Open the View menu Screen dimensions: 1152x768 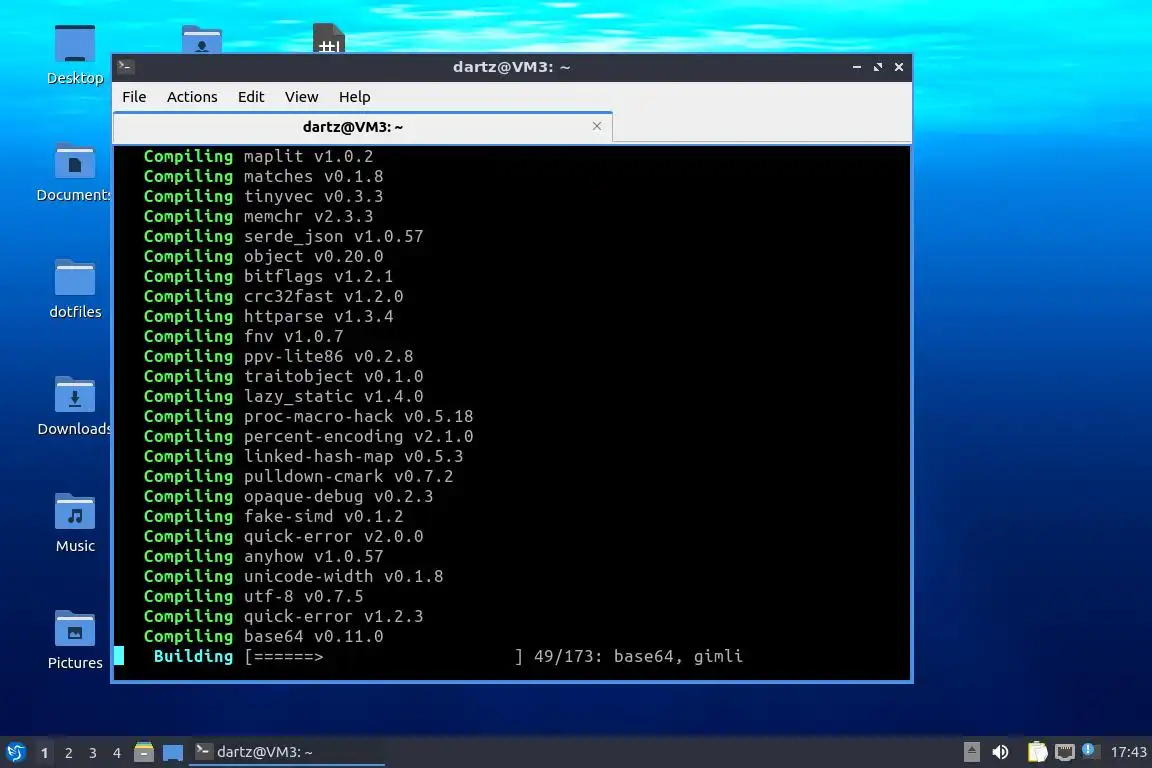pos(301,97)
